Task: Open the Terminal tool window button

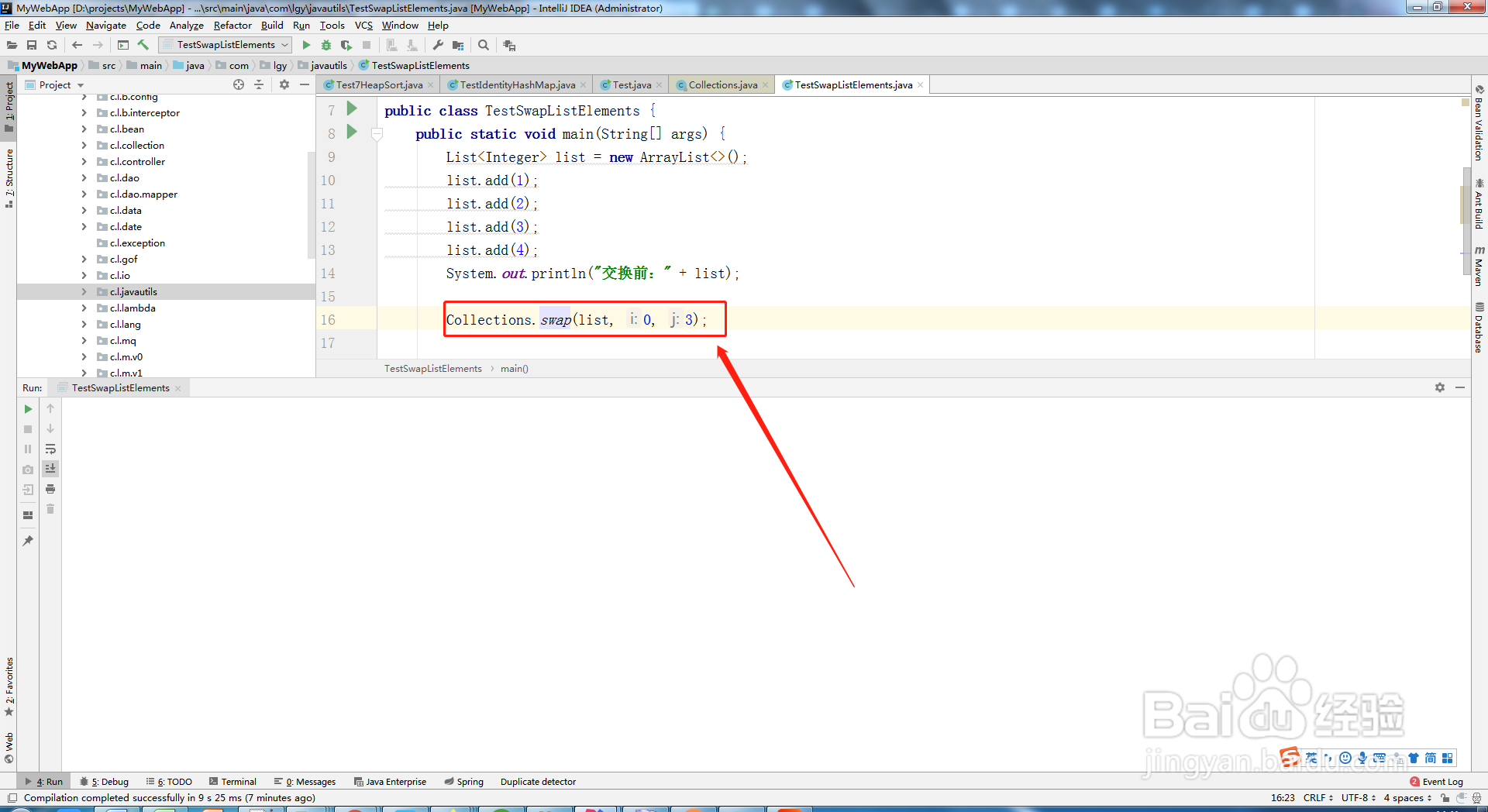Action: point(232,782)
